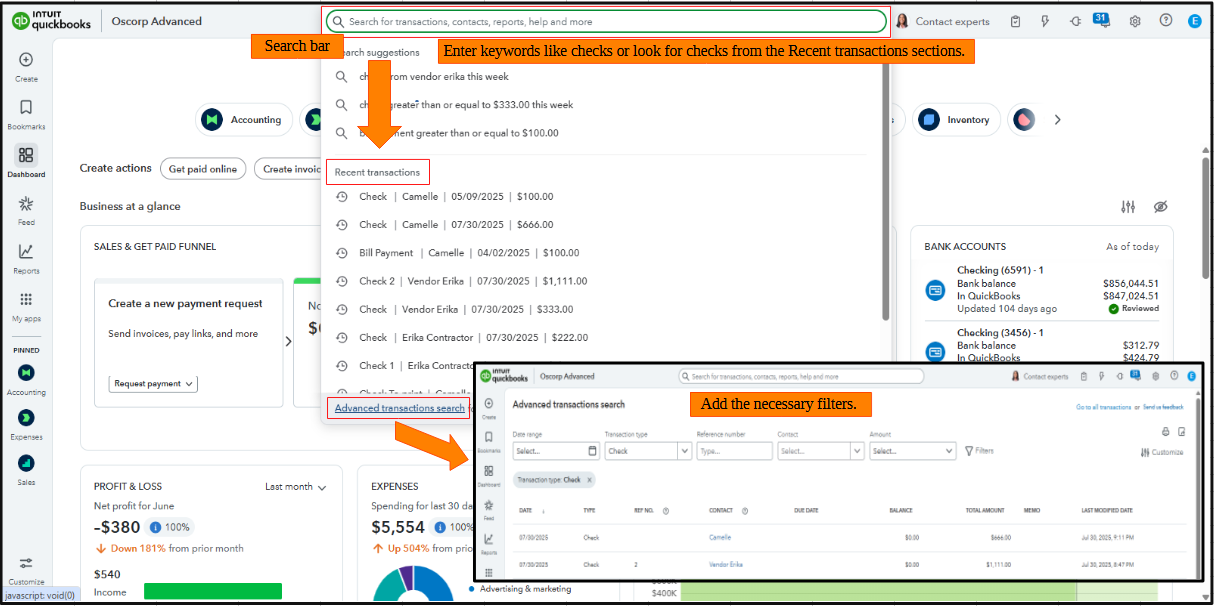Select the Accounting app pill
The height and width of the screenshot is (606, 1214).
click(244, 120)
